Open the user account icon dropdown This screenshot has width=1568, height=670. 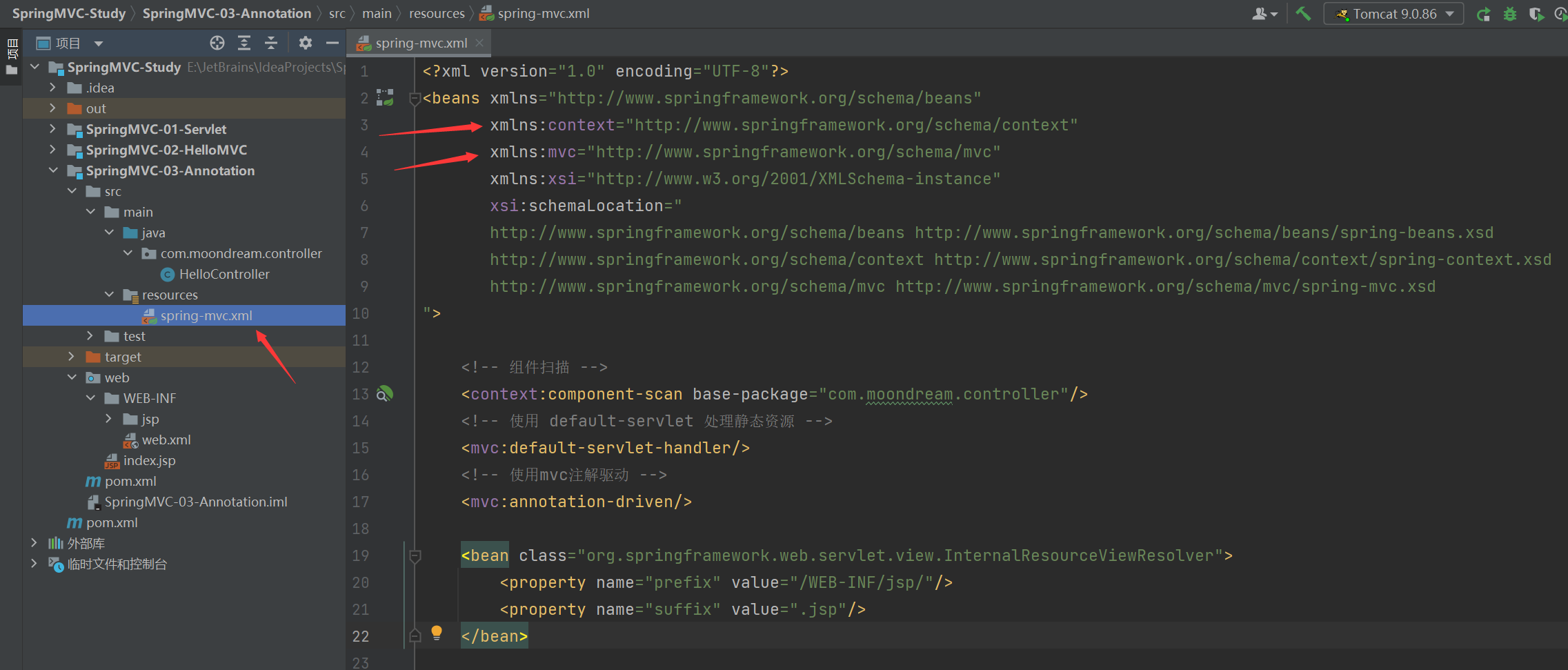[x=1264, y=14]
